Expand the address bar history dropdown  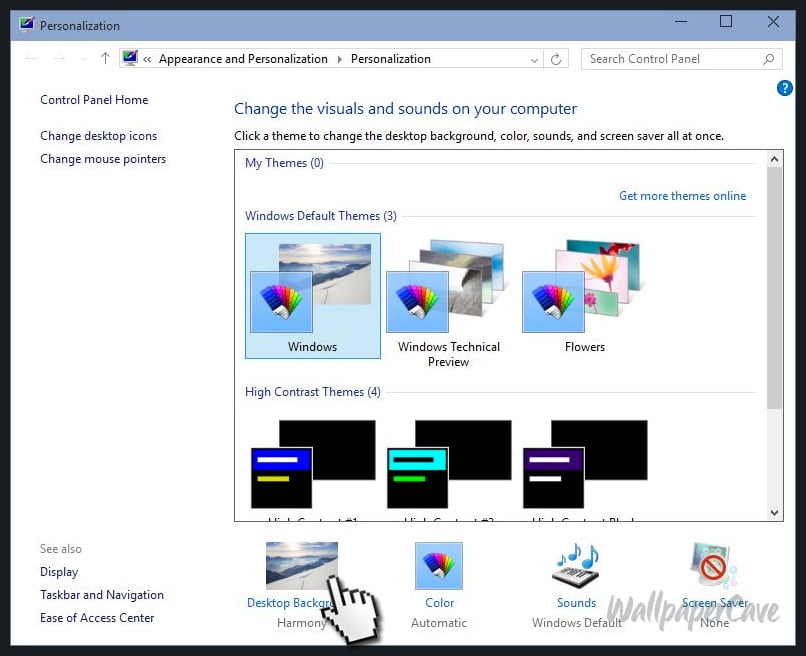coord(534,60)
